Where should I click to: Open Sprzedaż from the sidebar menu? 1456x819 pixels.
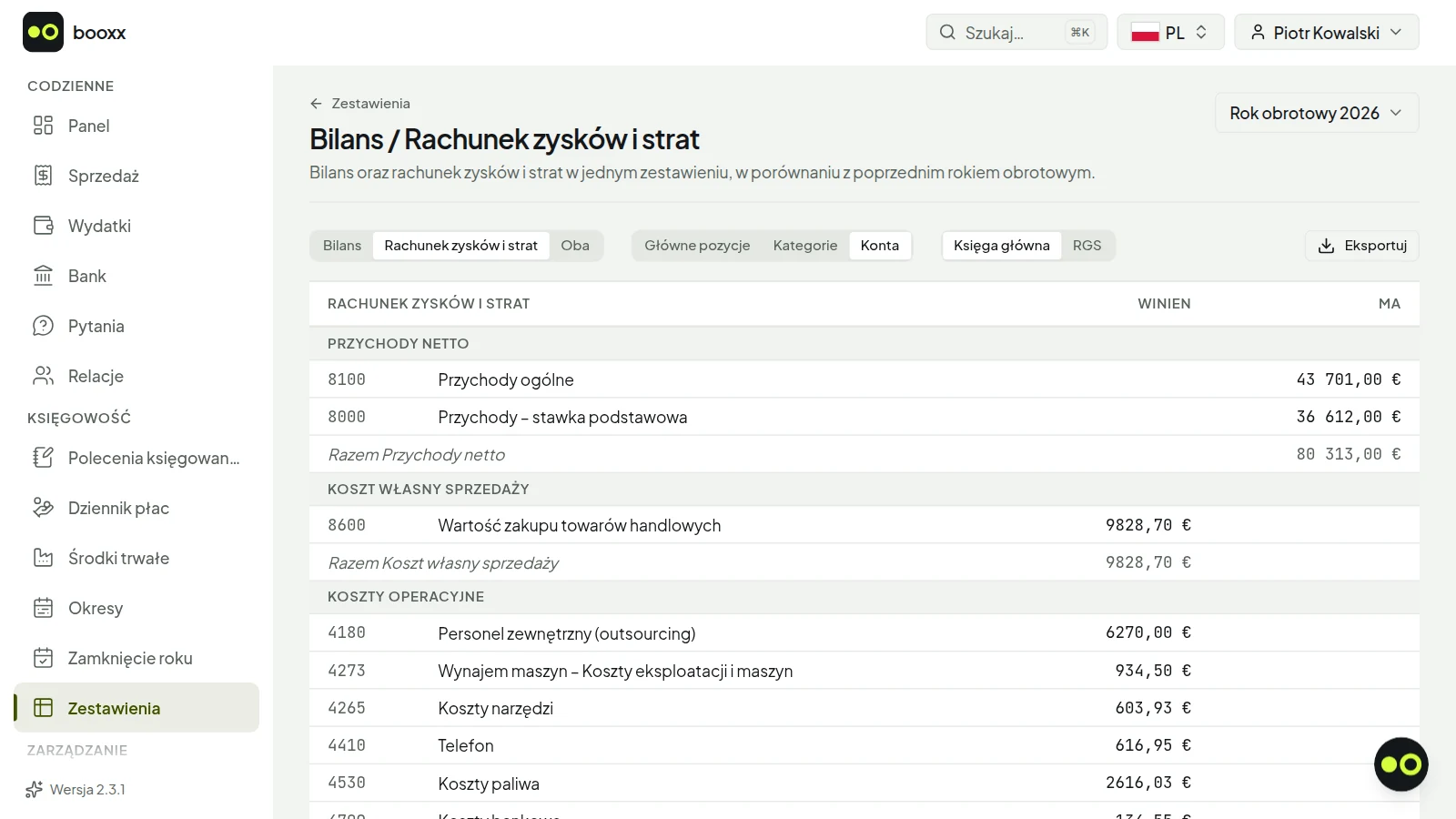click(136, 176)
